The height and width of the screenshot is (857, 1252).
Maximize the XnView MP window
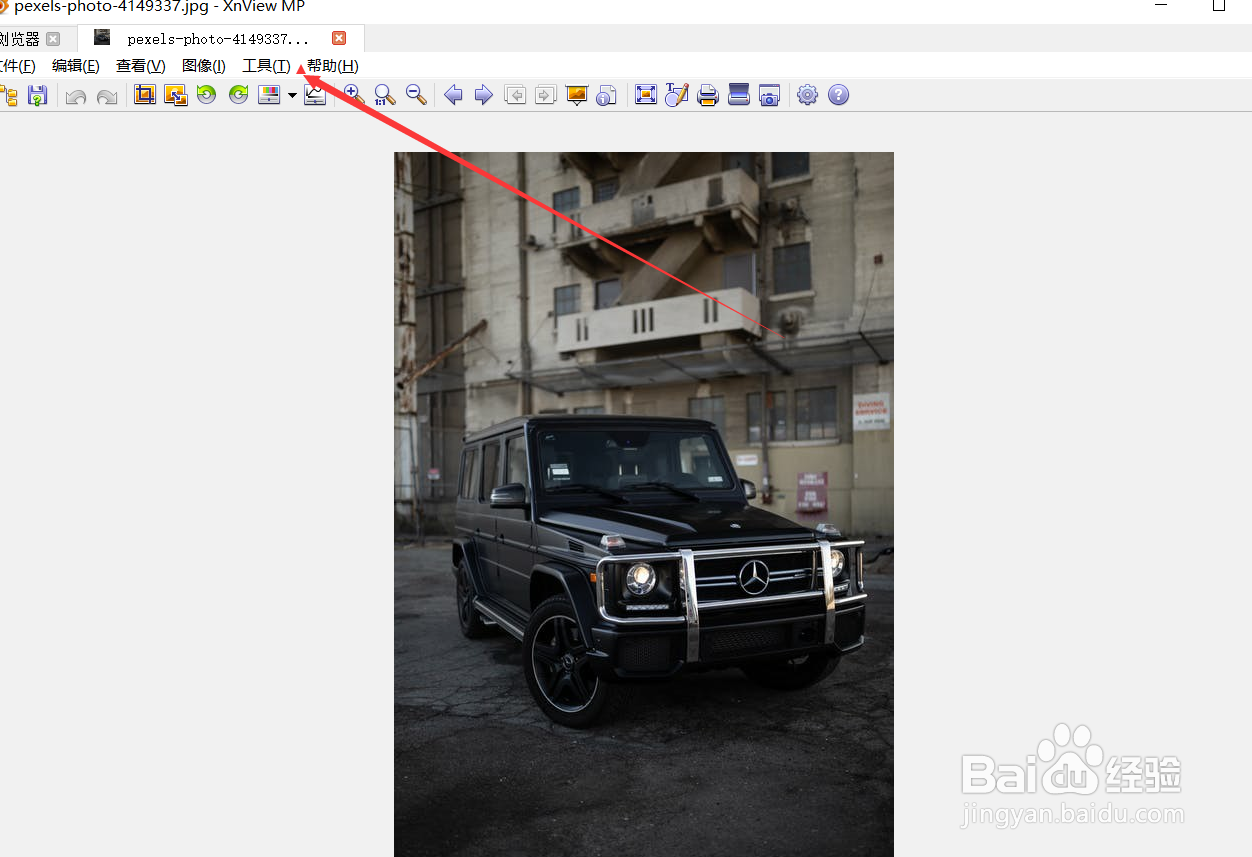point(1219,6)
